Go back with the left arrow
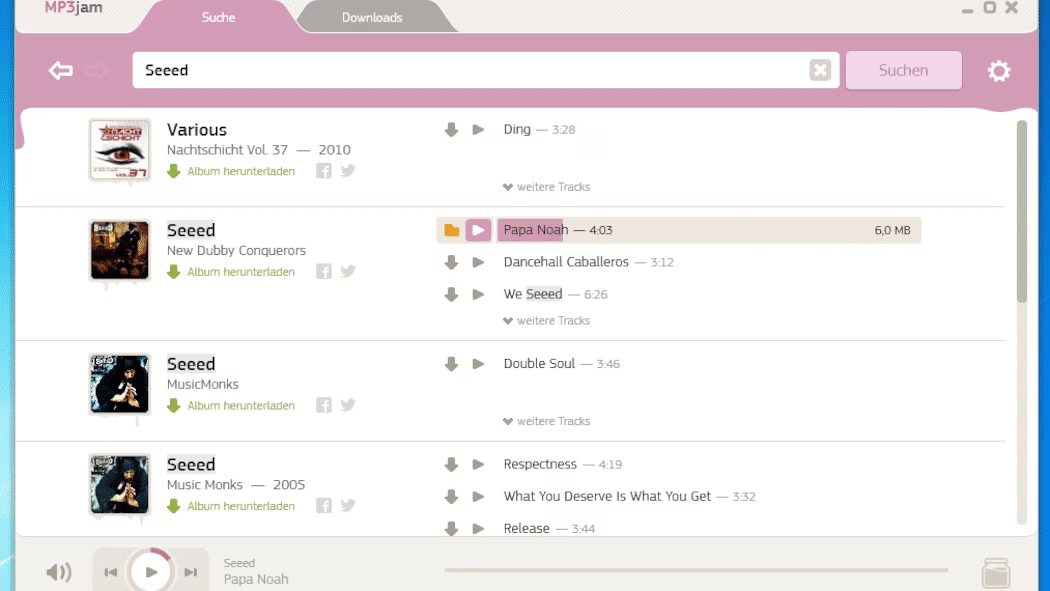This screenshot has height=591, width=1050. pos(61,70)
